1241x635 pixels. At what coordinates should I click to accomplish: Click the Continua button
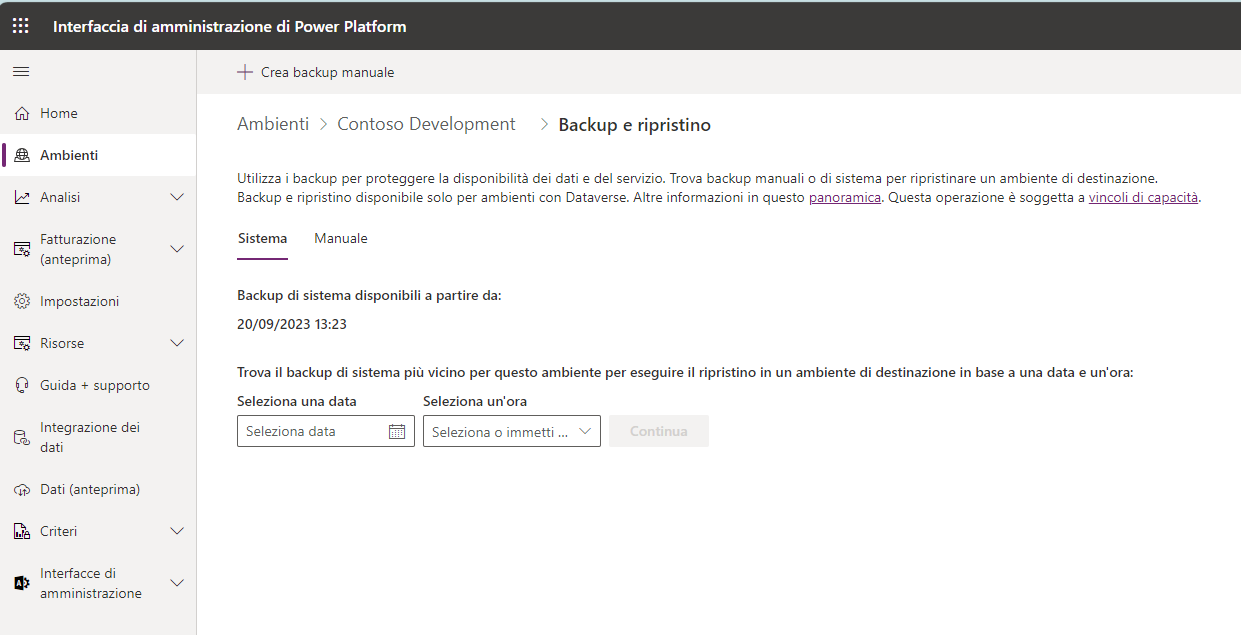click(659, 431)
